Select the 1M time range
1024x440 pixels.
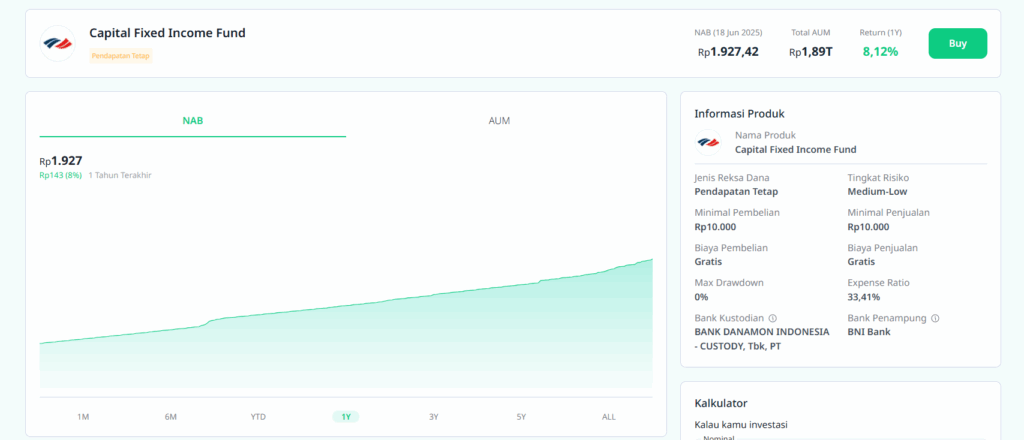pyautogui.click(x=83, y=416)
